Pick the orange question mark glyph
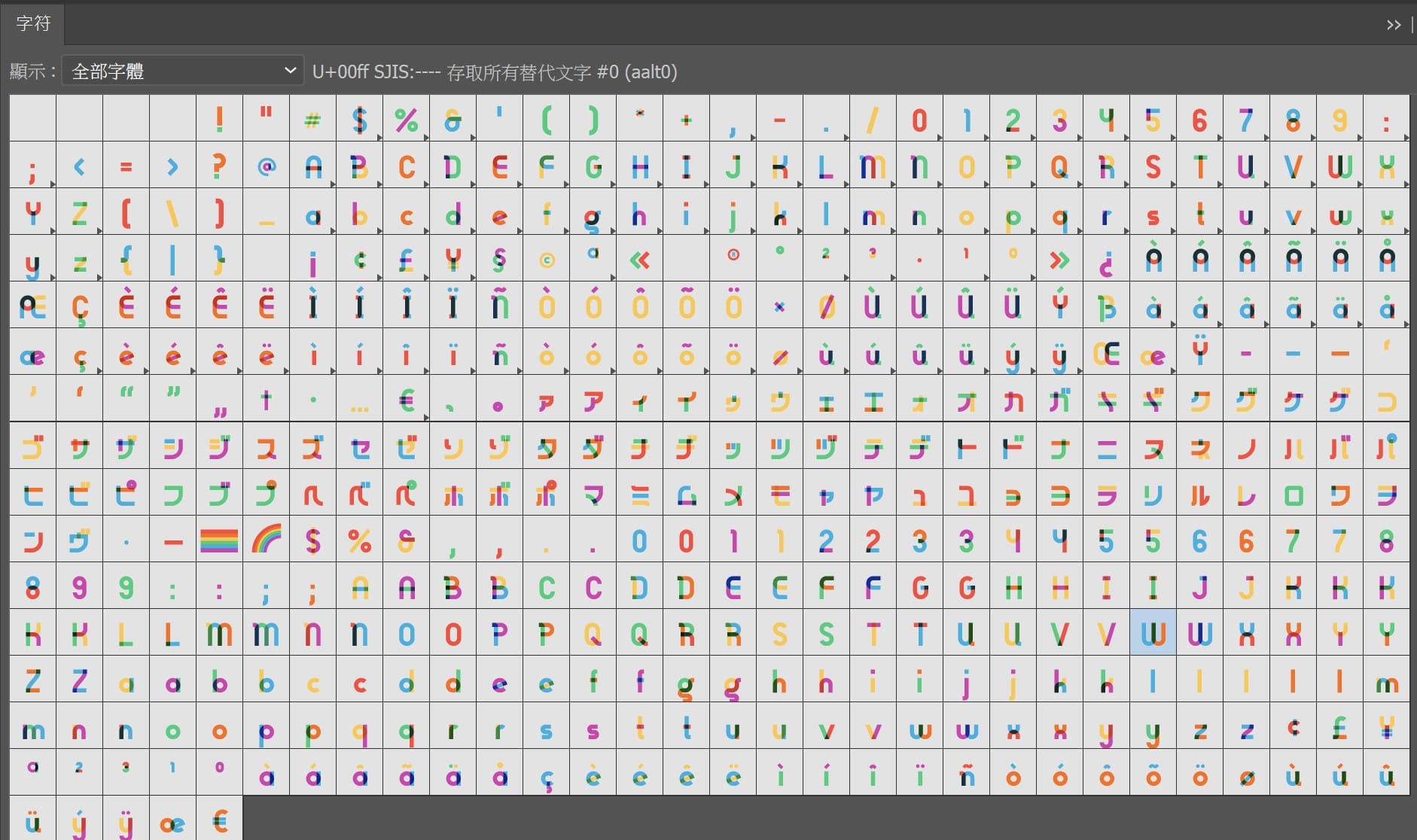Viewport: 1417px width, 840px height. coord(220,166)
